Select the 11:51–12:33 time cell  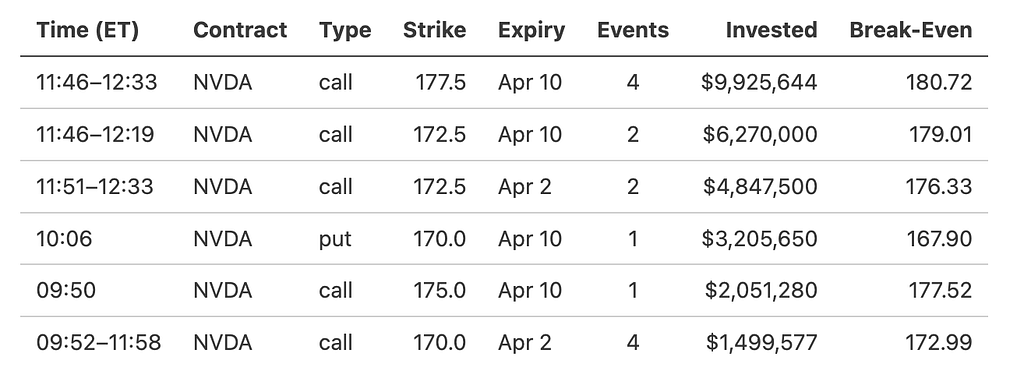tap(95, 187)
